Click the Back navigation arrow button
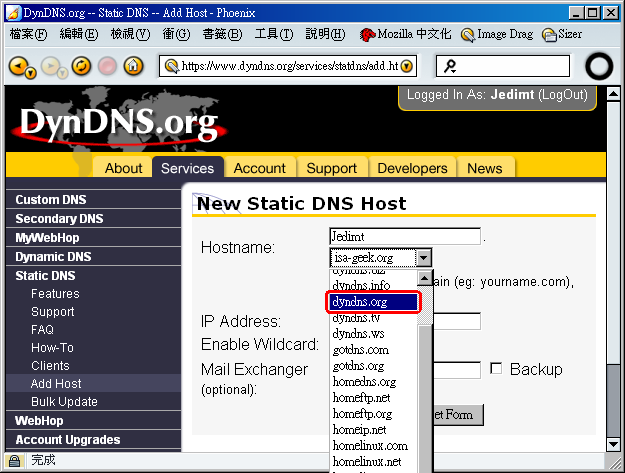Viewport: 625px width, 473px height. click(19, 65)
